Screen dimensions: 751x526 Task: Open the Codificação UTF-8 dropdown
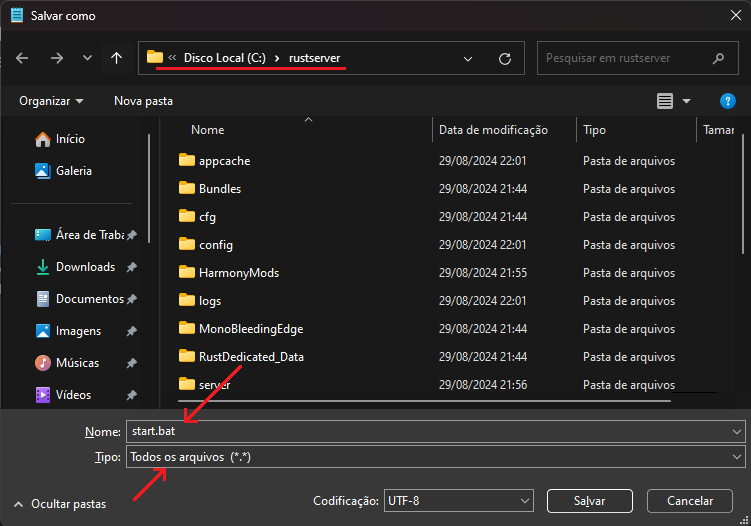(x=458, y=501)
